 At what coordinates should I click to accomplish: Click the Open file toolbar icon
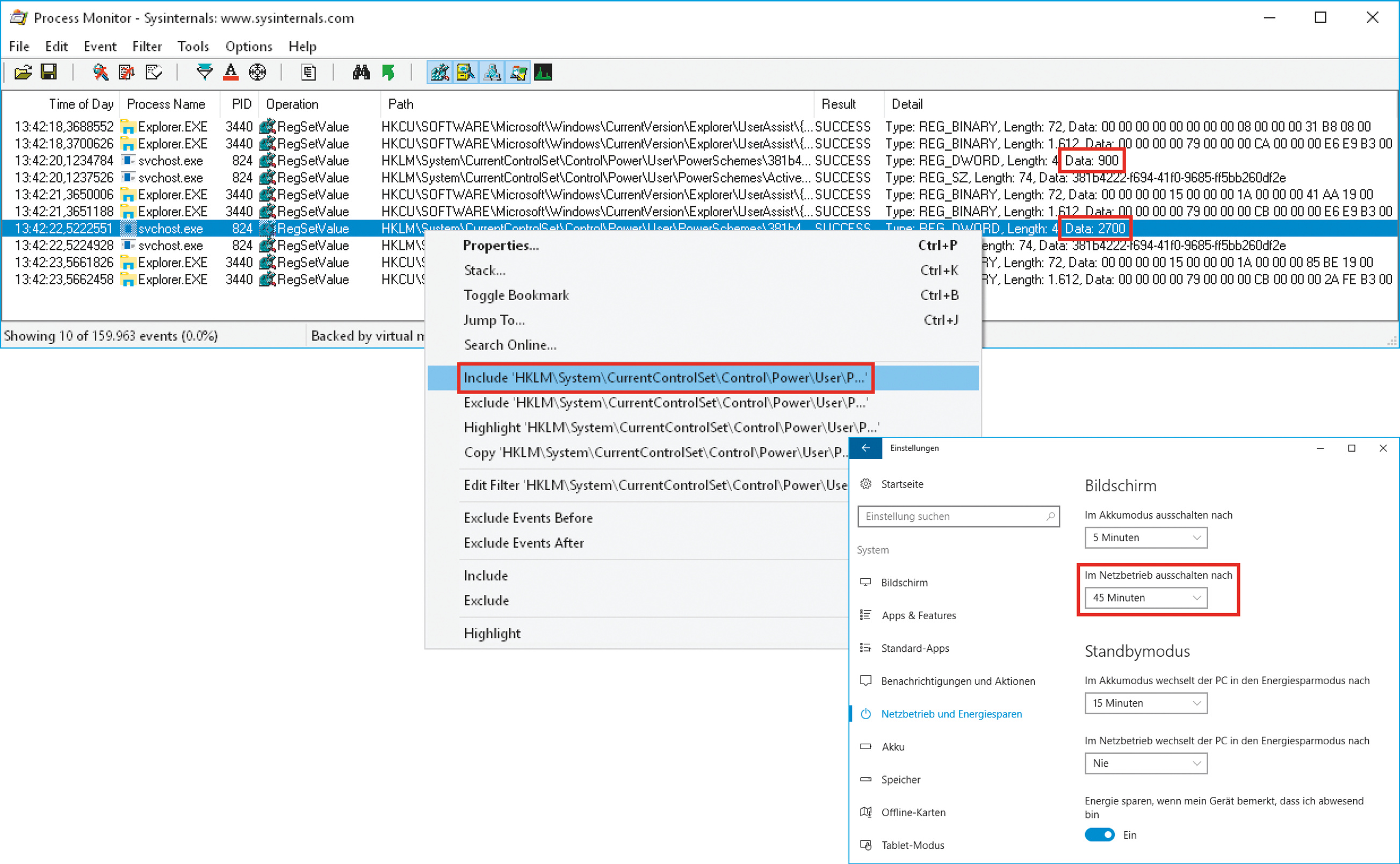point(23,72)
